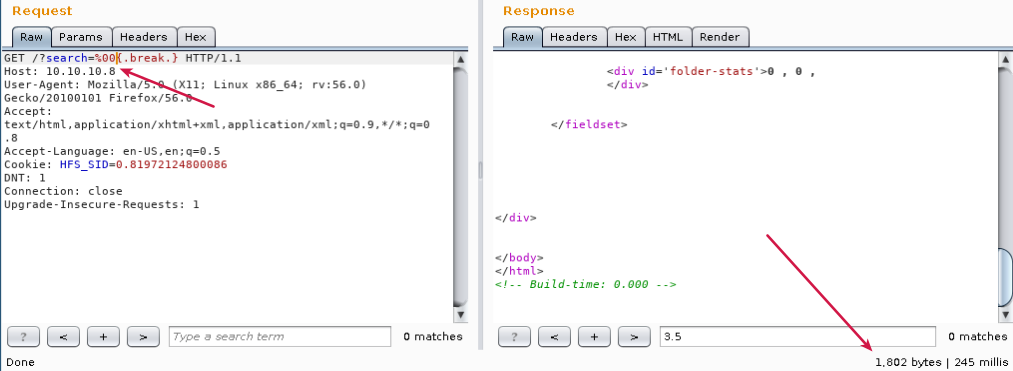Open the Request Params tab

click(81, 37)
